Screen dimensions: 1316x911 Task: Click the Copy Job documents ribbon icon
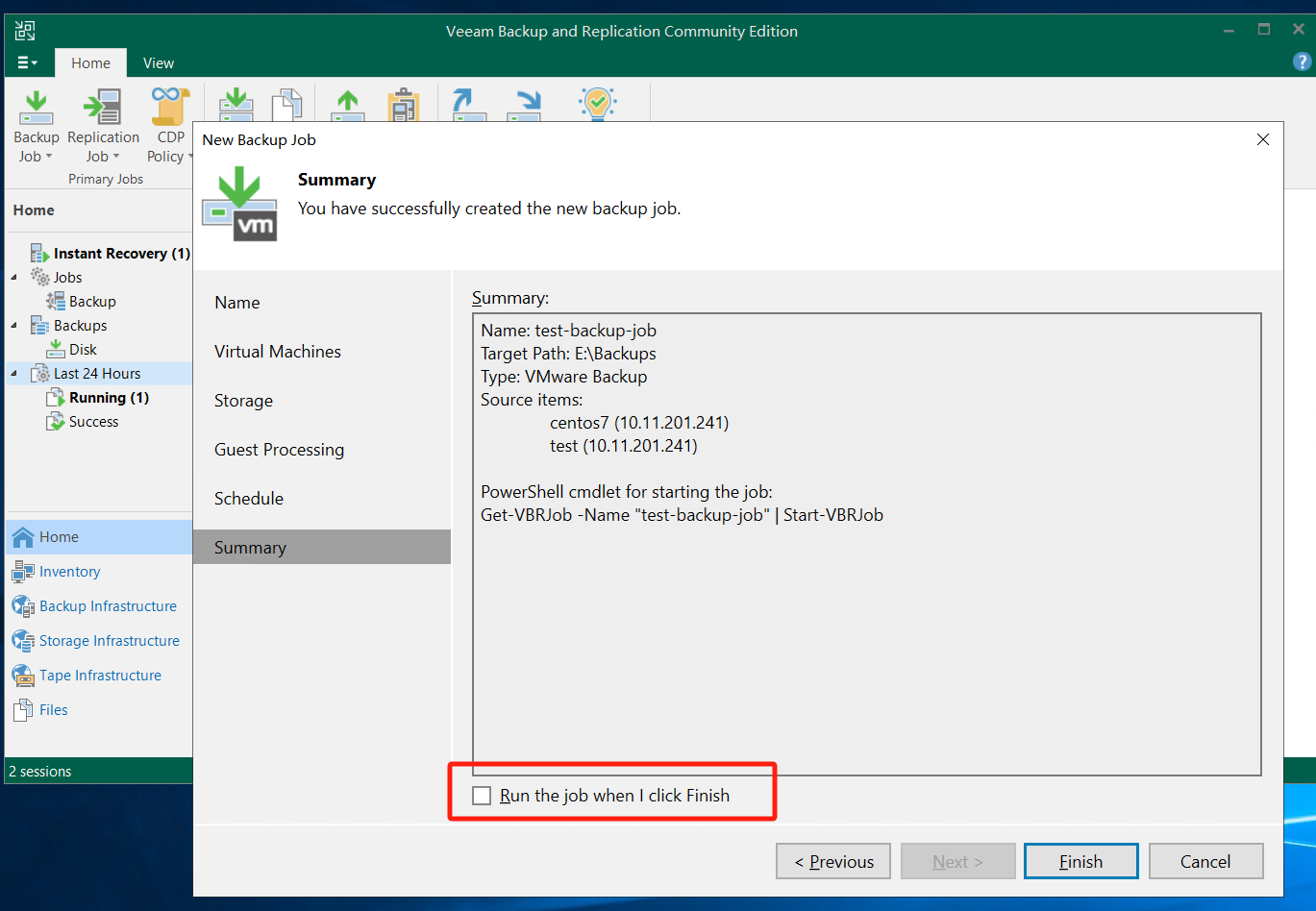[x=286, y=104]
